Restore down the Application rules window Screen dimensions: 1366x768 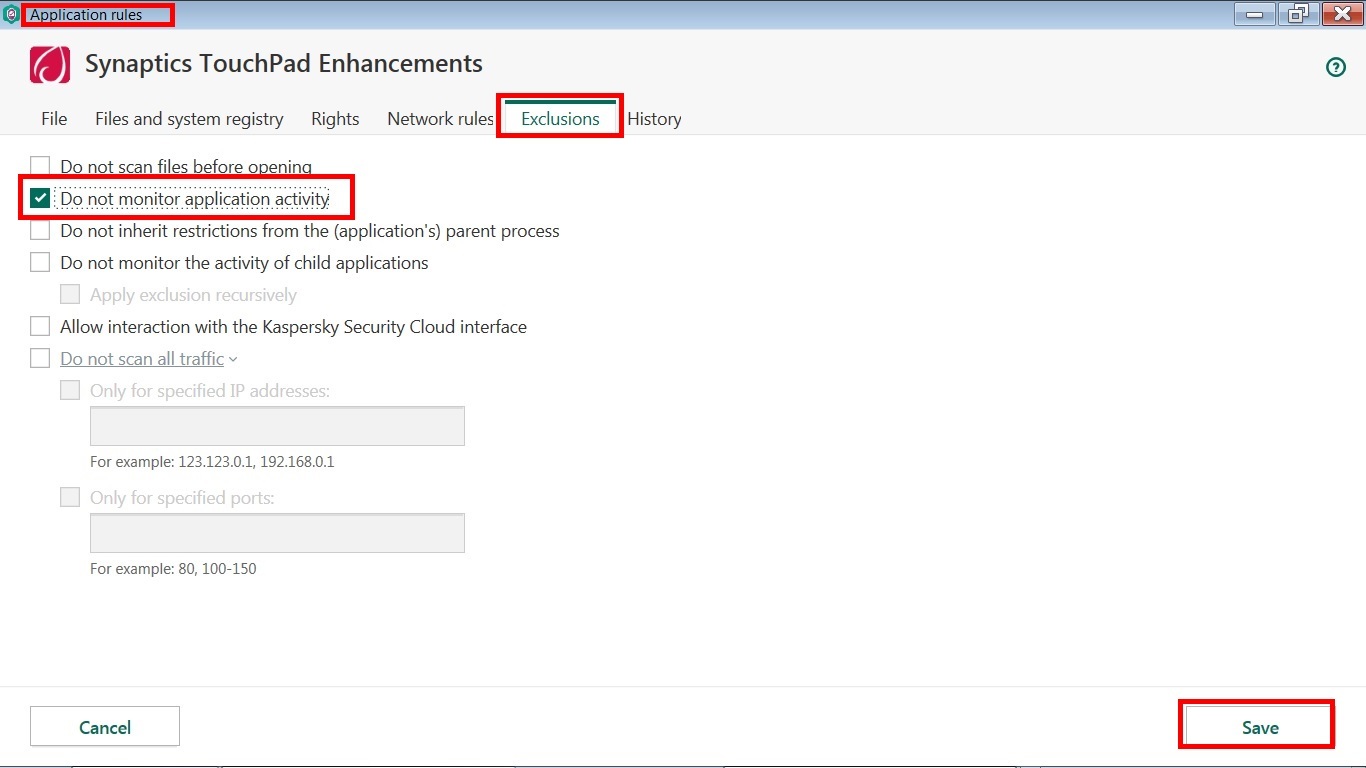coord(1298,14)
